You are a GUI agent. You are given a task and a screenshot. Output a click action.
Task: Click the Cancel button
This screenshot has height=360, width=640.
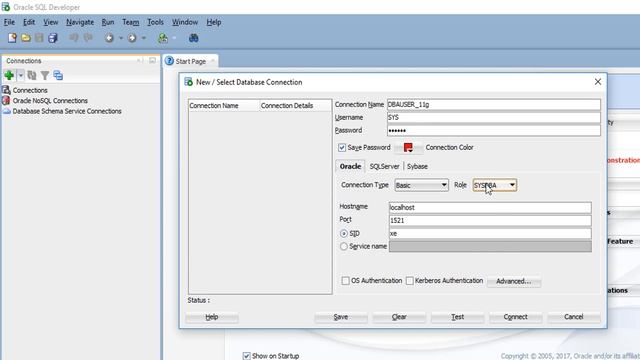(x=573, y=317)
